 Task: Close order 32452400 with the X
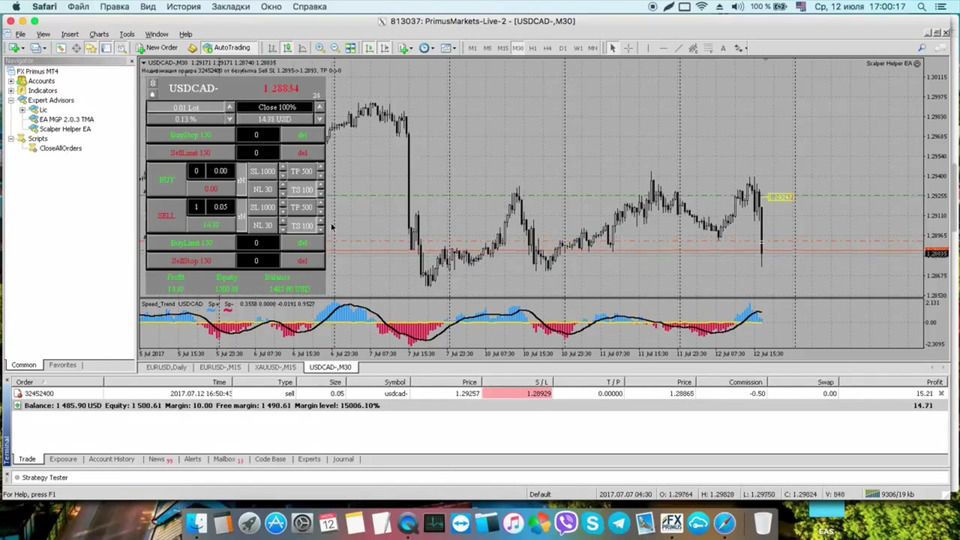pos(941,394)
